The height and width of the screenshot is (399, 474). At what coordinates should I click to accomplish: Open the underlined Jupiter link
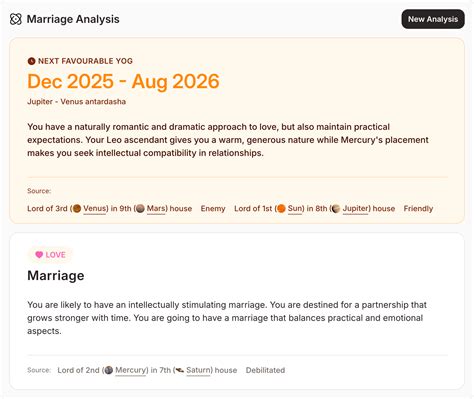[x=355, y=209]
